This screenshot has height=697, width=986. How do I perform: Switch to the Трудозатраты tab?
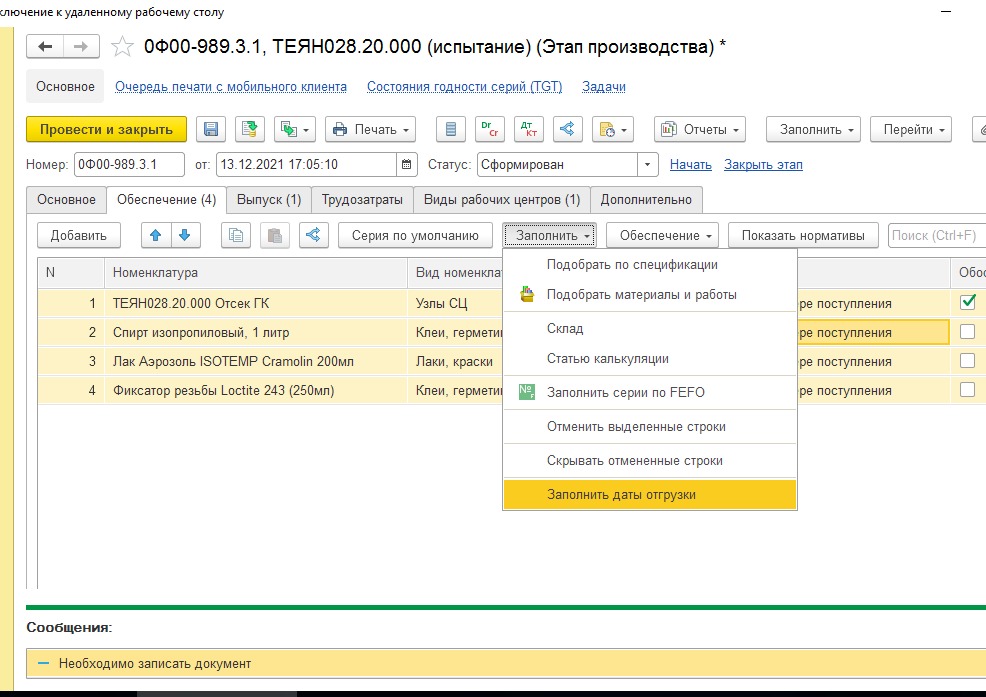click(361, 200)
